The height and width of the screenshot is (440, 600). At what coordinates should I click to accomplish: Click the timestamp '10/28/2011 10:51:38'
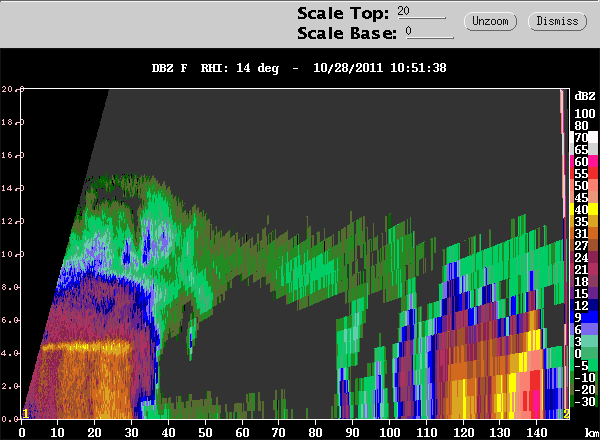[x=380, y=68]
